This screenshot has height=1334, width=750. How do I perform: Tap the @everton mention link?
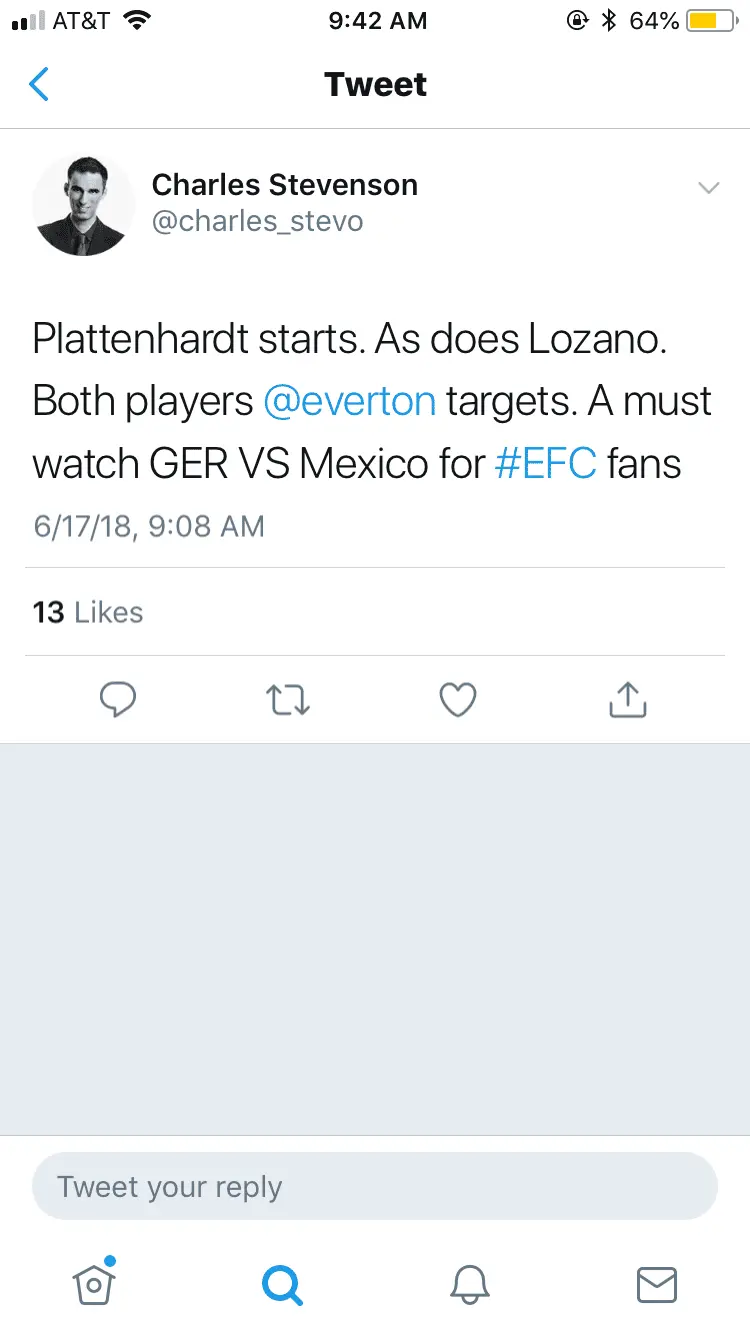coord(349,401)
